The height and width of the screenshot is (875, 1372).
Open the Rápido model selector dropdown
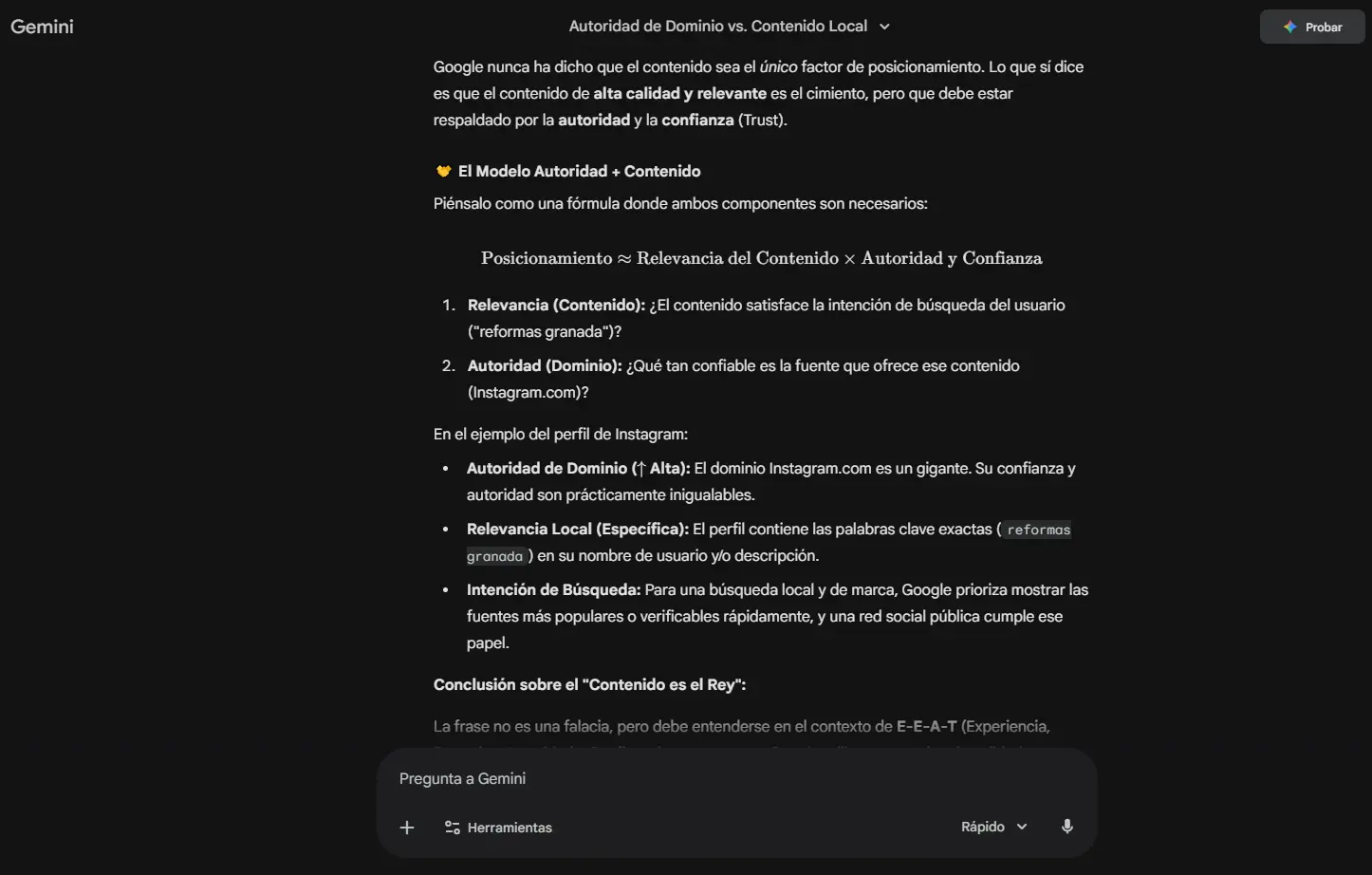point(992,826)
